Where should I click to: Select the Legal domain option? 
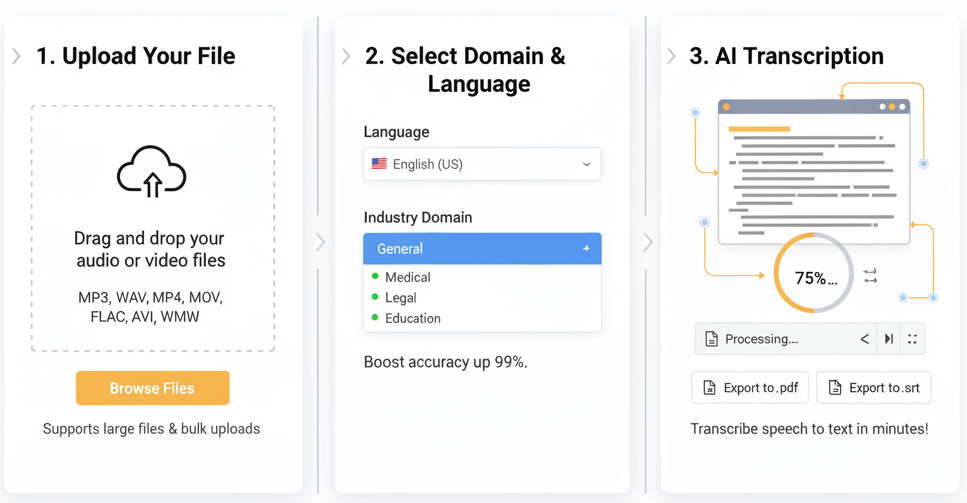pos(400,298)
